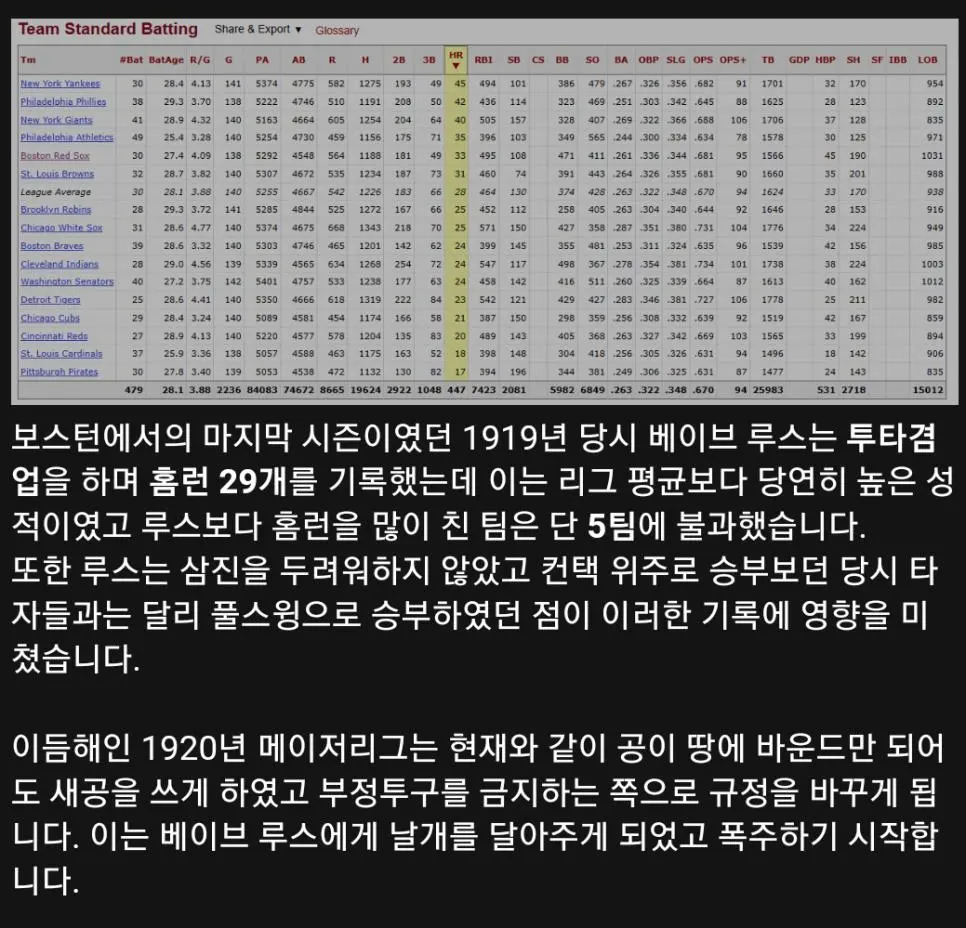Sort table by the LOB column
The width and height of the screenshot is (966, 928).
pyautogui.click(x=933, y=59)
